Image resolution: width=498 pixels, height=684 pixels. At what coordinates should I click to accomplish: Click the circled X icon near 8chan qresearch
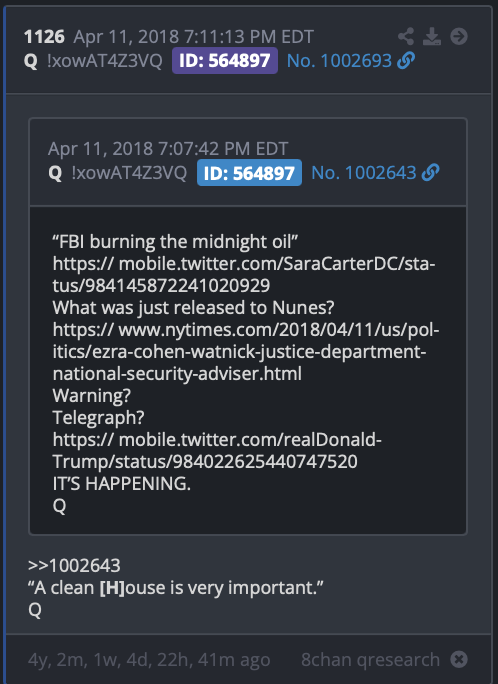[459, 659]
